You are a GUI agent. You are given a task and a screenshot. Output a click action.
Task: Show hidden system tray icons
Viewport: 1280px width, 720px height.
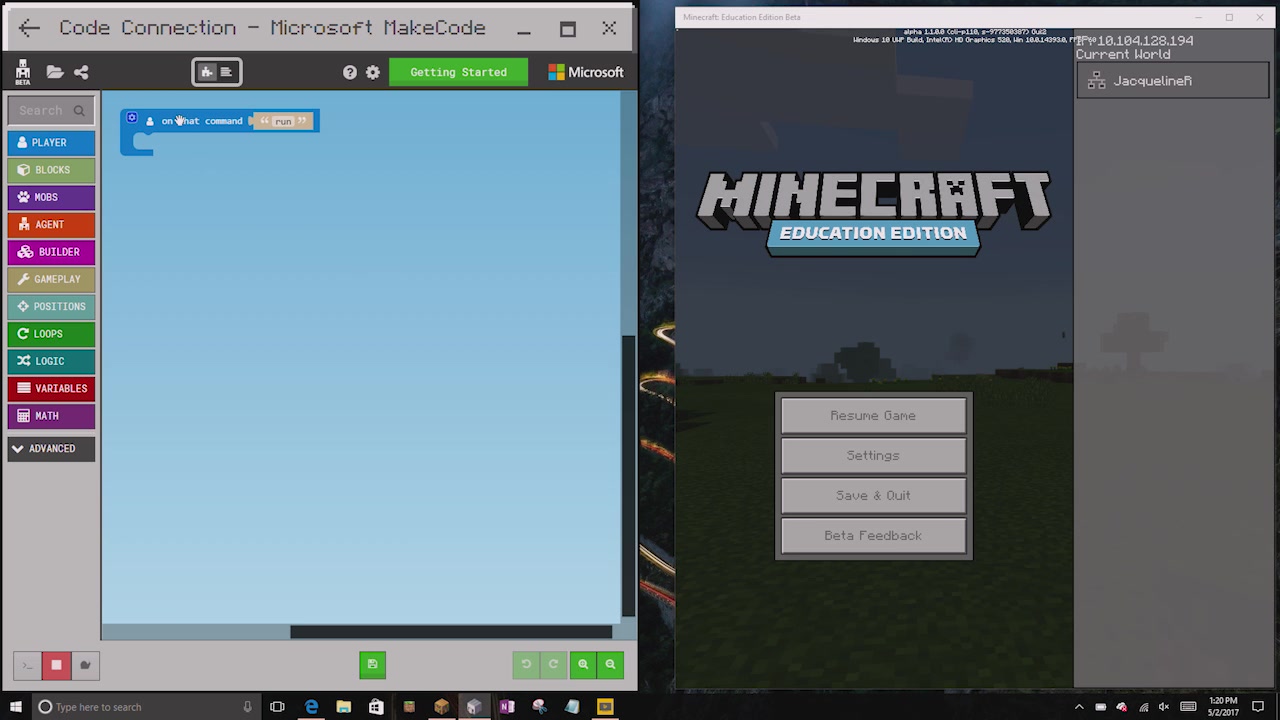(x=1079, y=707)
